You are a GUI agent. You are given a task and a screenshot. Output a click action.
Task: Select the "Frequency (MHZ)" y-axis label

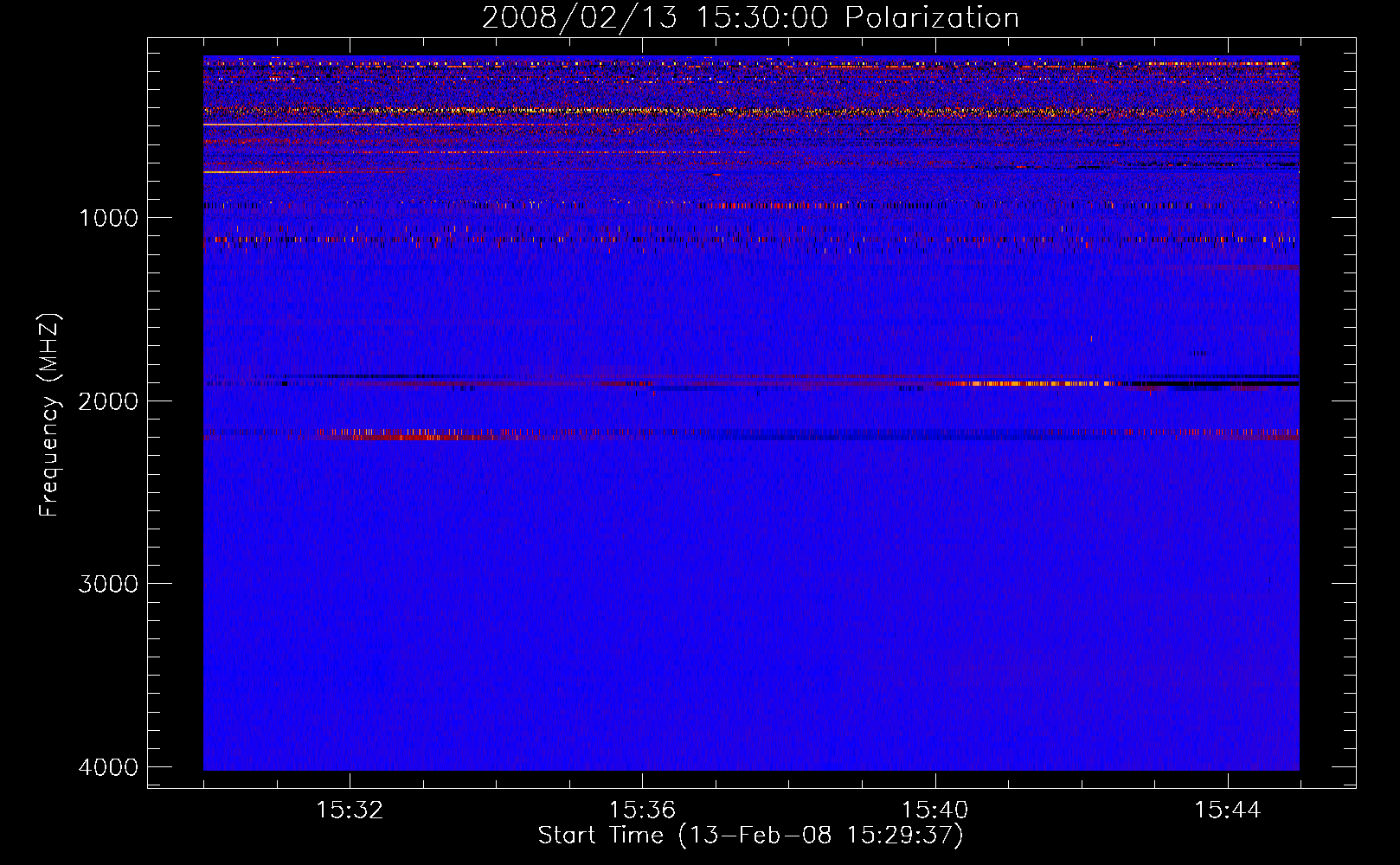click(x=49, y=415)
